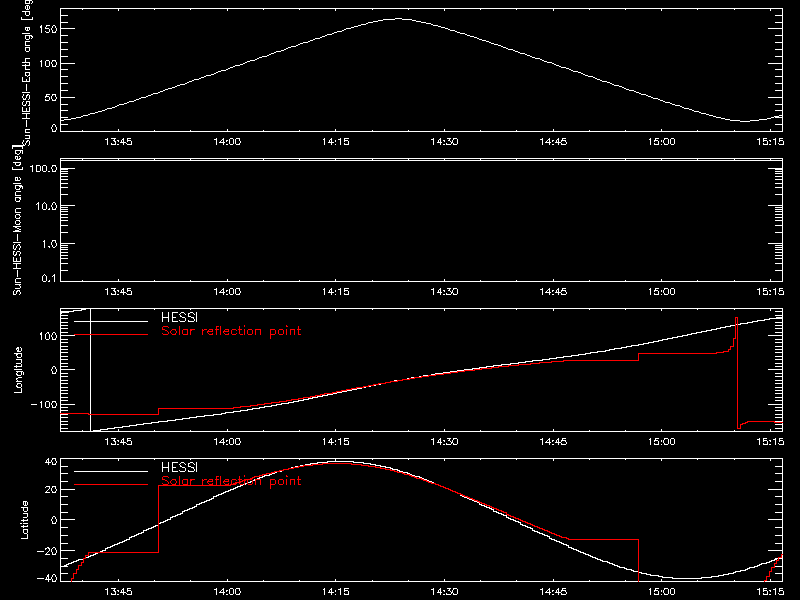Click 15:00 time label under Earth angle plot
This screenshot has height=600, width=800.
(662, 141)
